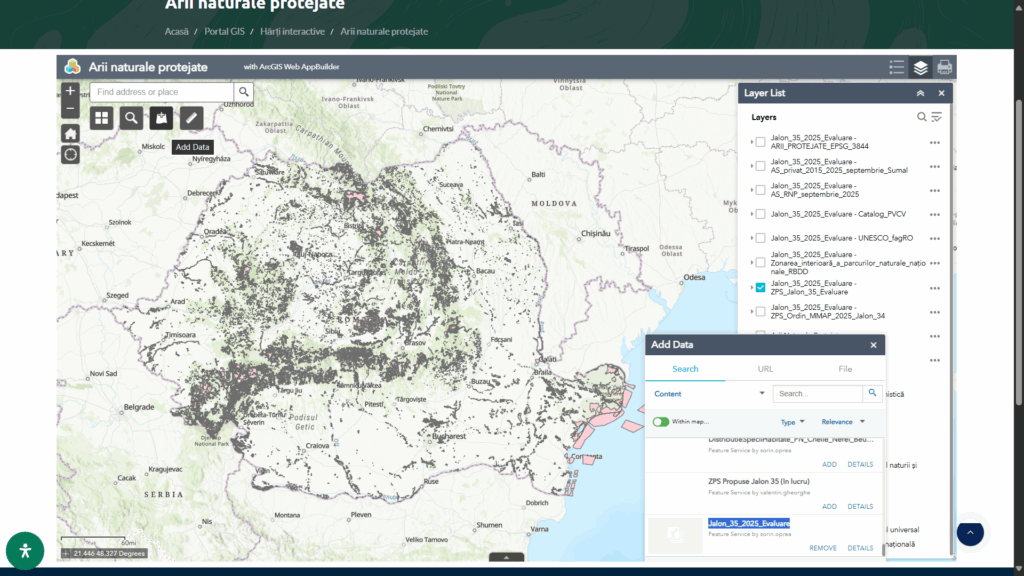Open the Print widget icon
The width and height of the screenshot is (1024, 576).
[944, 67]
